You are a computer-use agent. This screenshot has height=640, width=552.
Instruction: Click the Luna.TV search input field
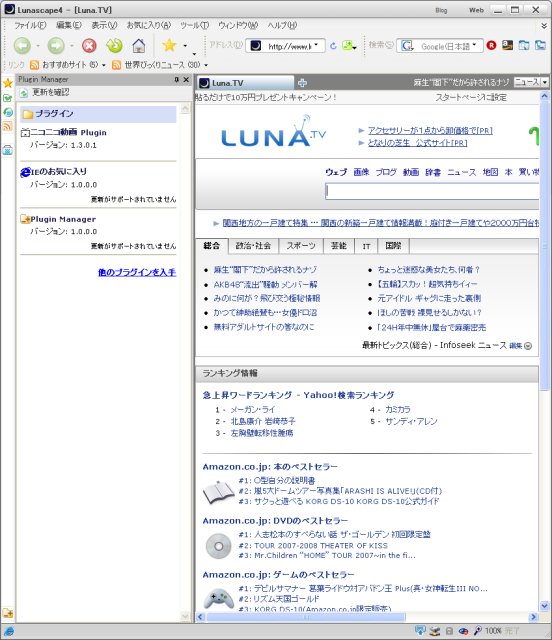[432, 191]
